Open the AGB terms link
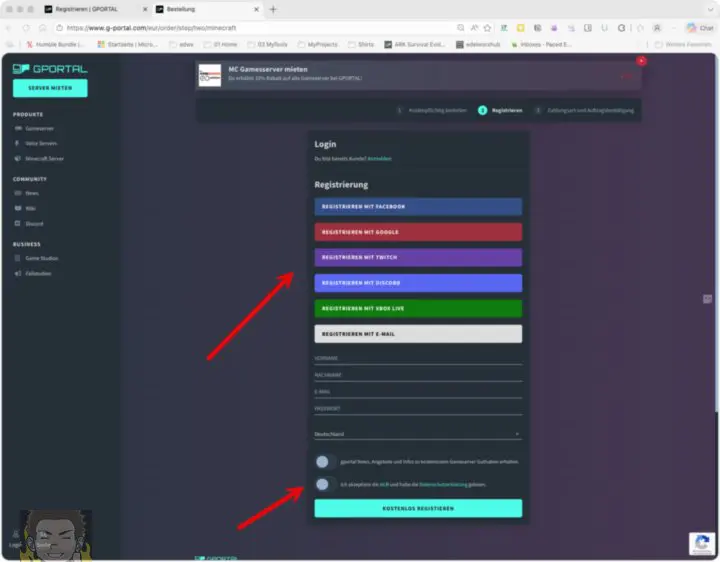Viewport: 720px width, 562px height. [384, 484]
